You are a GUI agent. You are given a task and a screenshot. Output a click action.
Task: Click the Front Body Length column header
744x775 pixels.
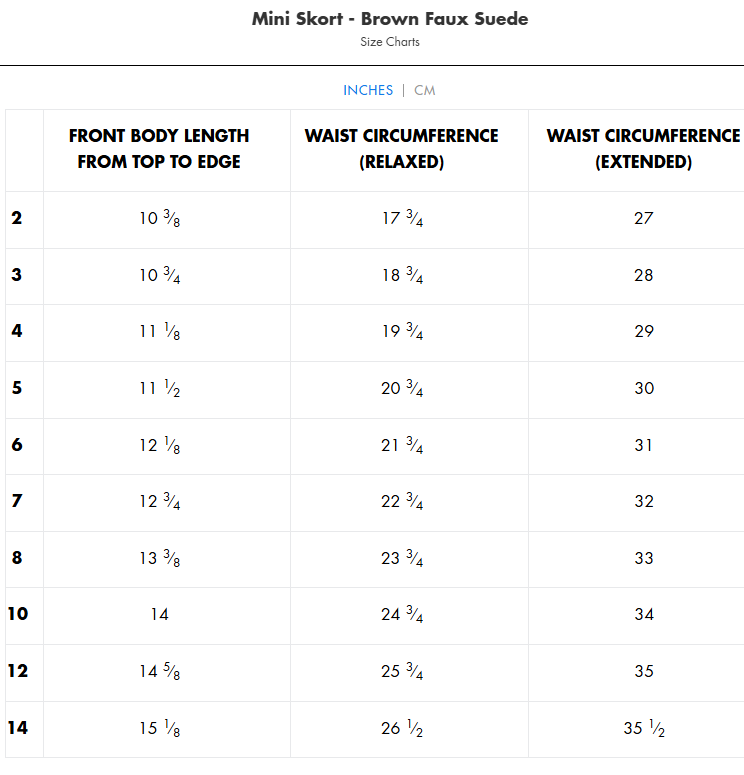[x=159, y=149]
